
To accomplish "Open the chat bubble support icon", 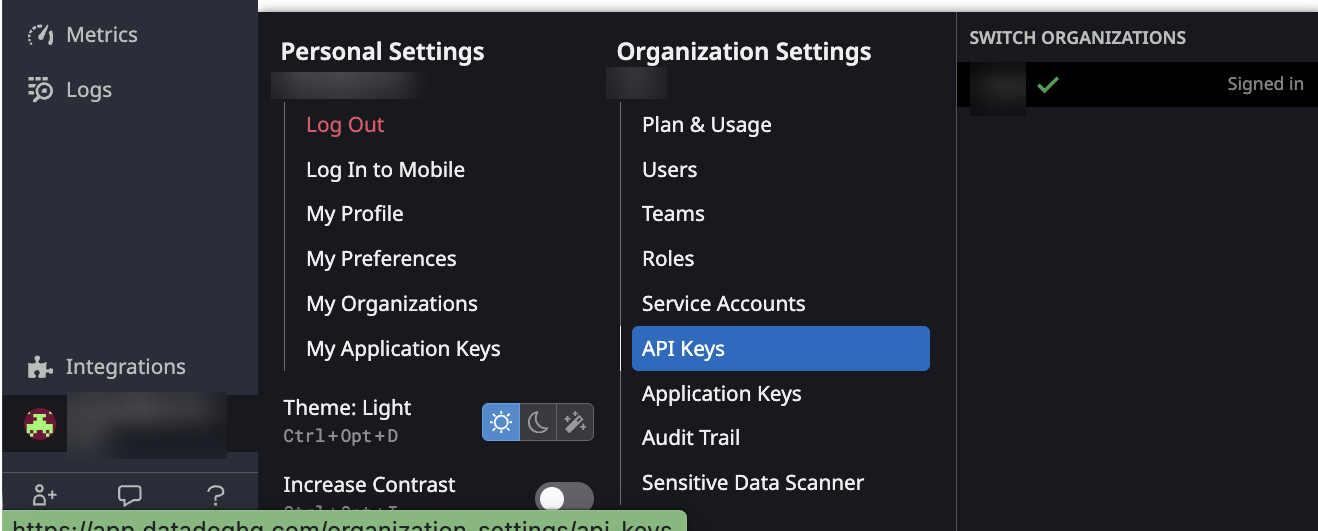I will pos(129,495).
